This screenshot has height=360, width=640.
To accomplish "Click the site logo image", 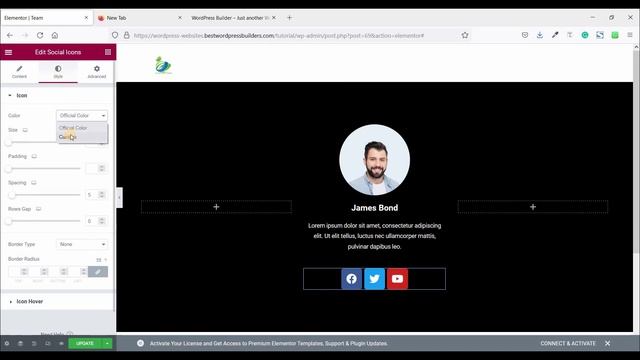I will (163, 65).
